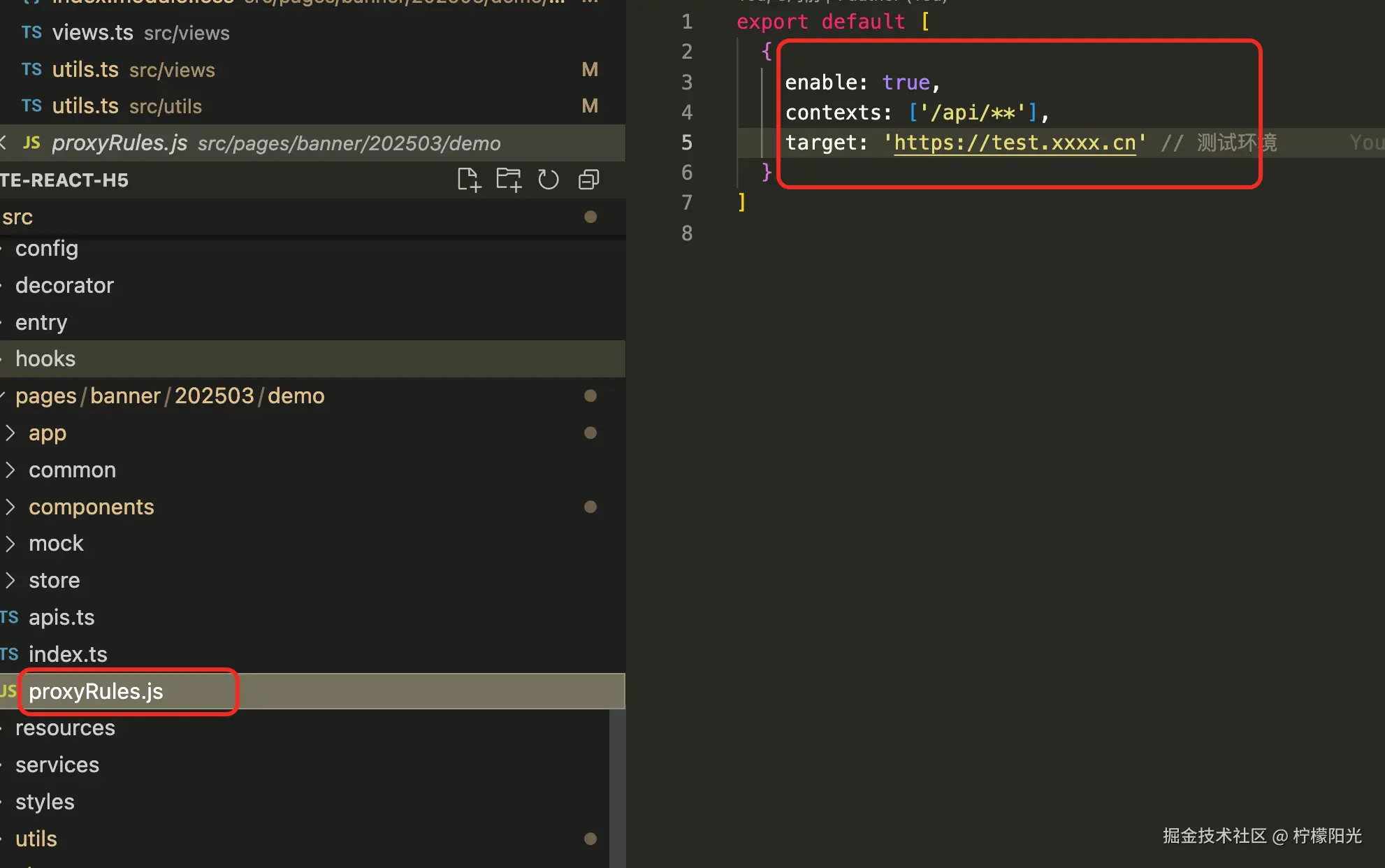Open utils.ts from src/utils in open editors
Image resolution: width=1385 pixels, height=868 pixels.
(85, 106)
